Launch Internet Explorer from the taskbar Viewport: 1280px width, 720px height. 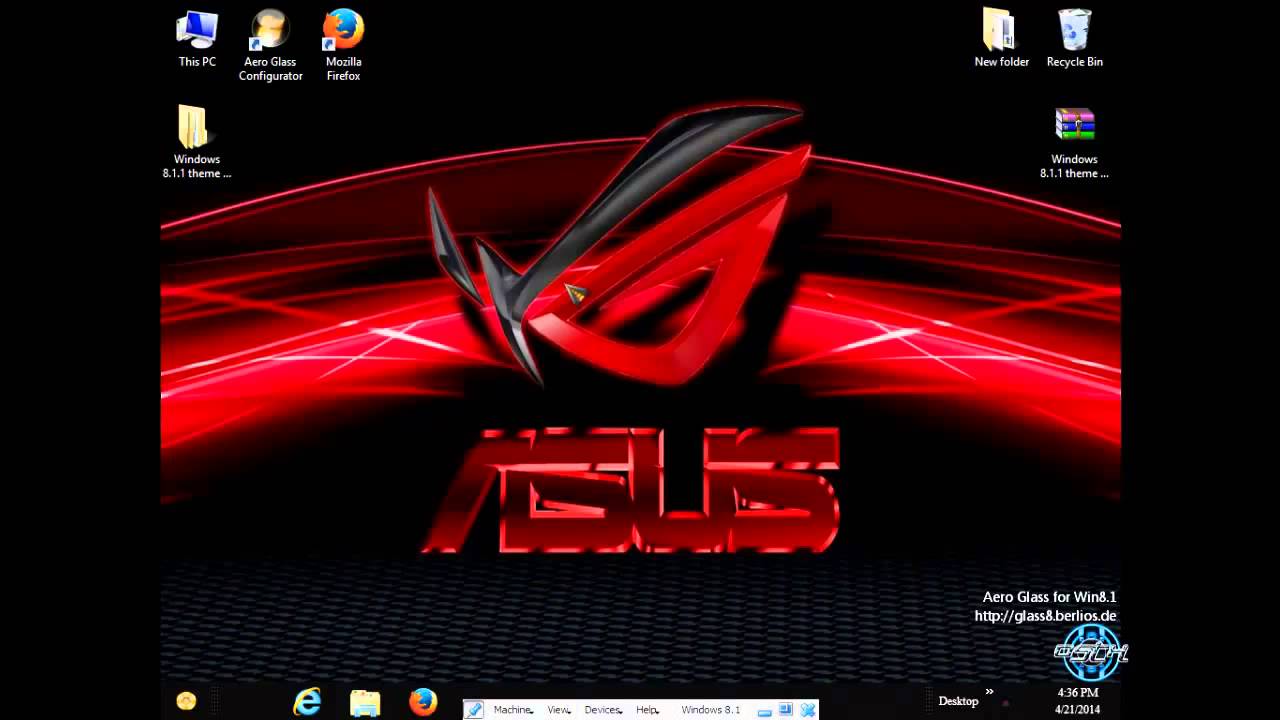[307, 702]
